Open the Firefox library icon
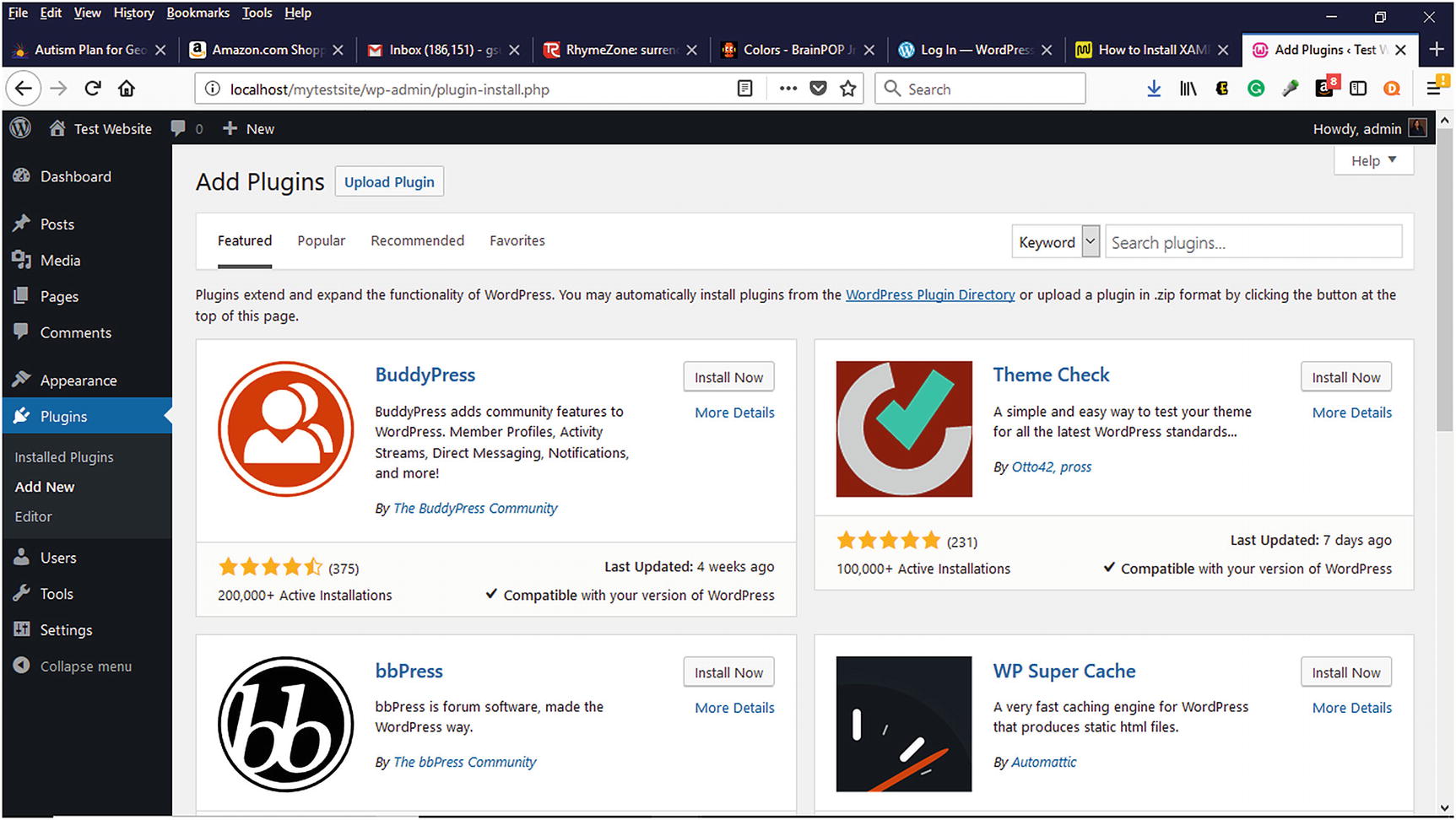The image size is (1456, 820). (1188, 89)
